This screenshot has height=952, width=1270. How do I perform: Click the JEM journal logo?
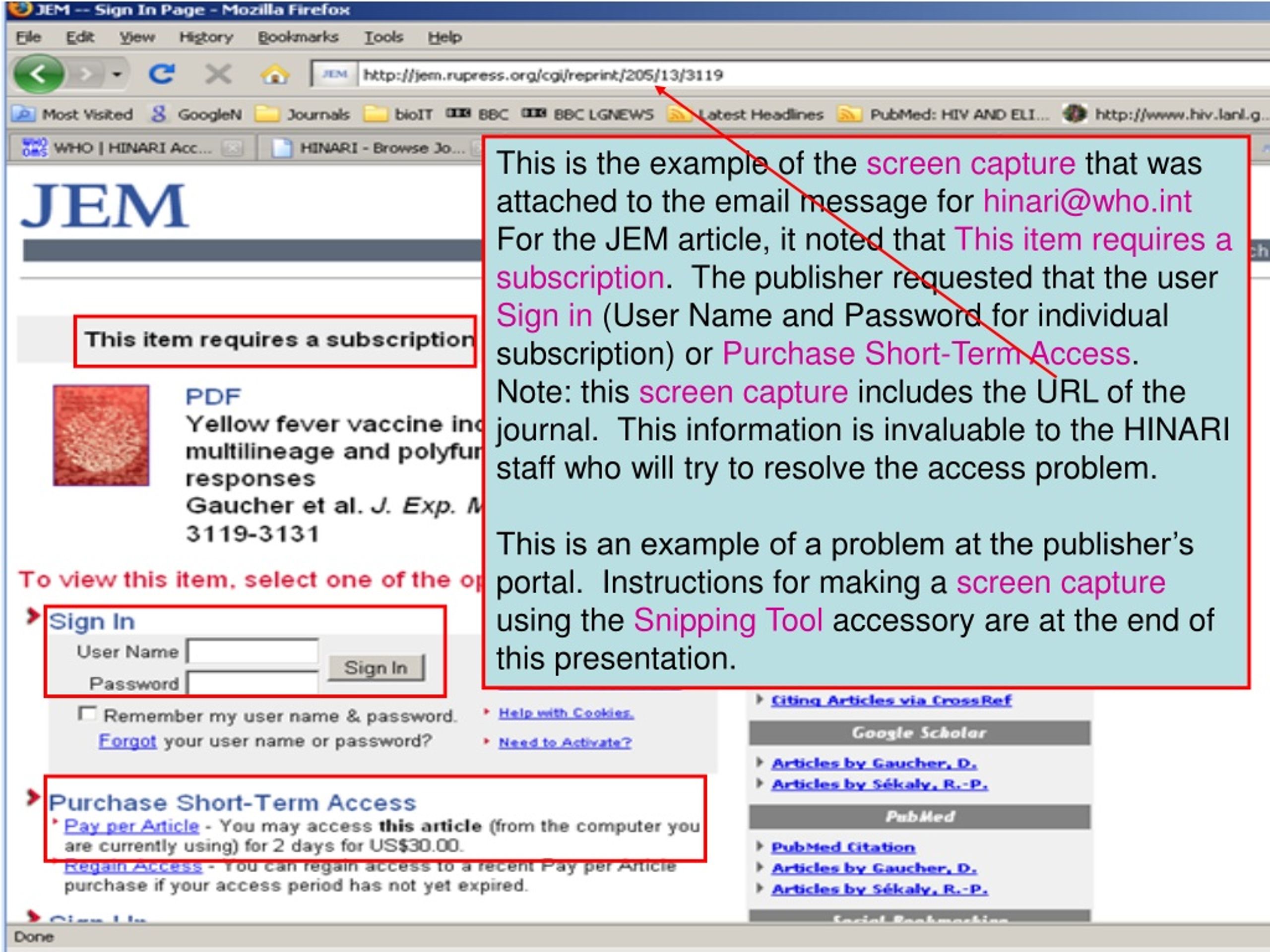pos(105,205)
